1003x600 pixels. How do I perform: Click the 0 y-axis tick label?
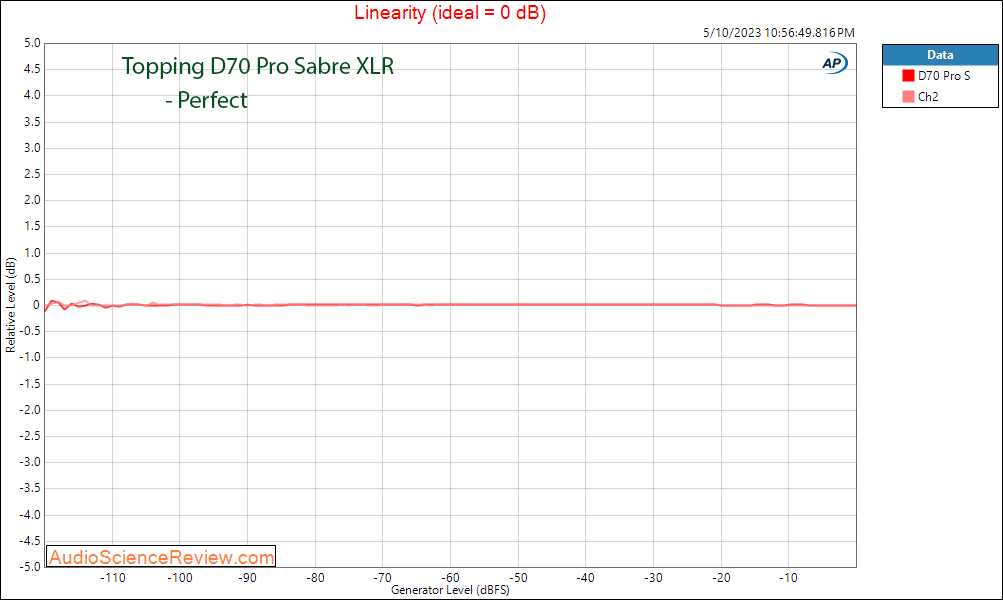(x=36, y=306)
